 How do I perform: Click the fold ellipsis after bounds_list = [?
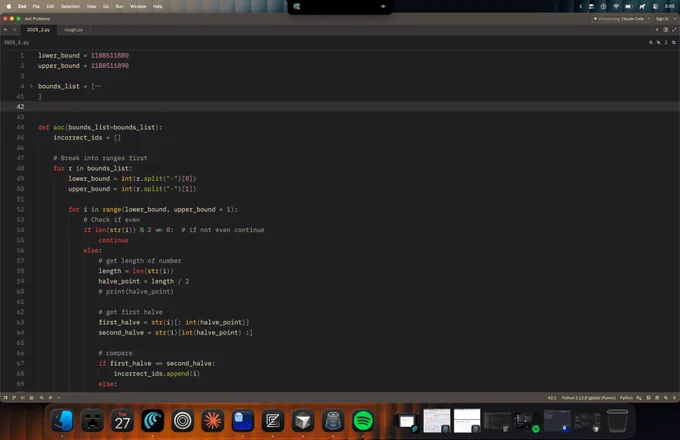pyautogui.click(x=98, y=86)
